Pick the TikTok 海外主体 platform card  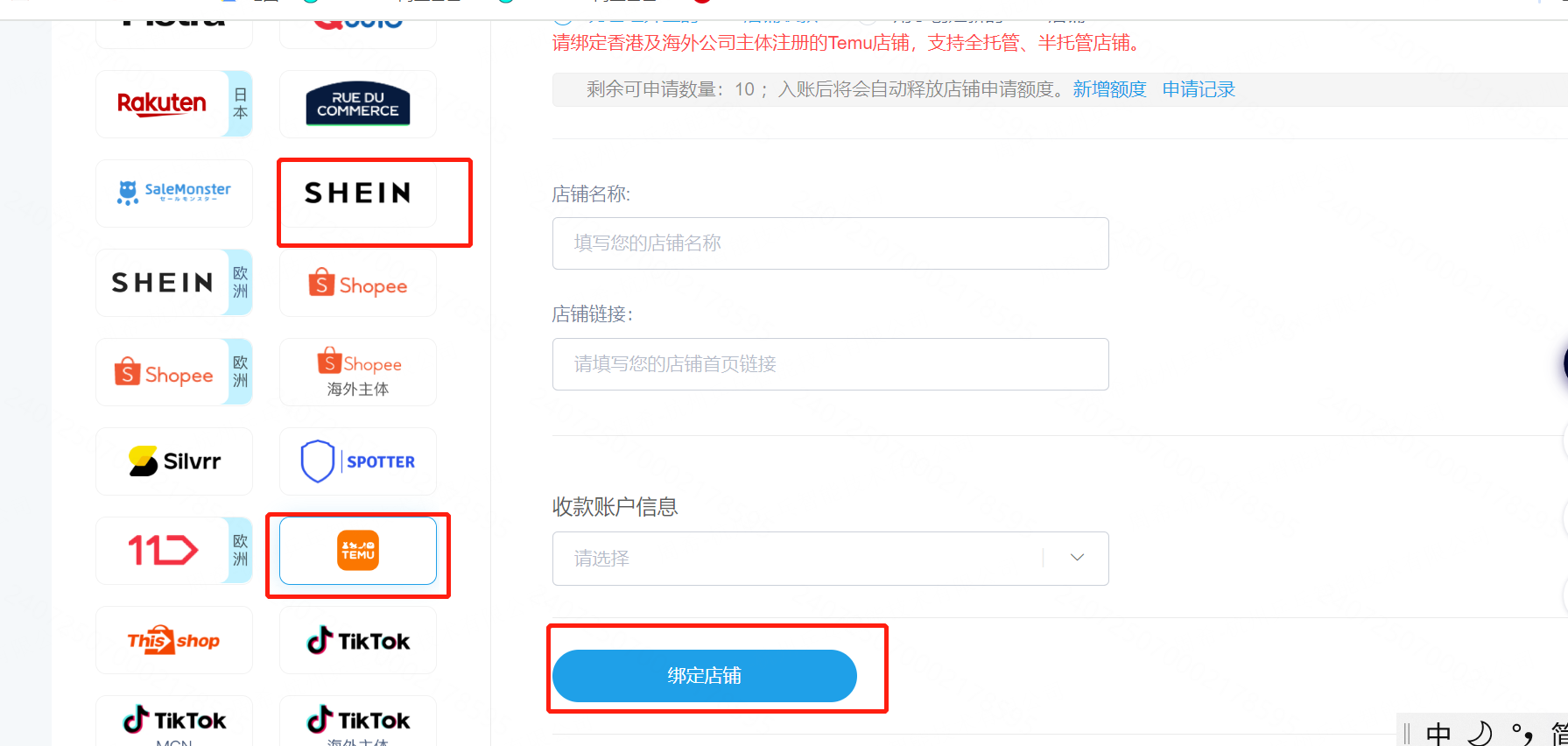pos(358,721)
